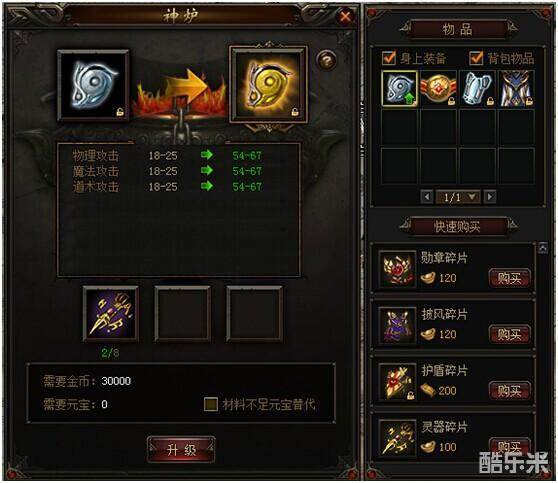
Task: Select the silver shield equipment in inventory
Action: 400,88
